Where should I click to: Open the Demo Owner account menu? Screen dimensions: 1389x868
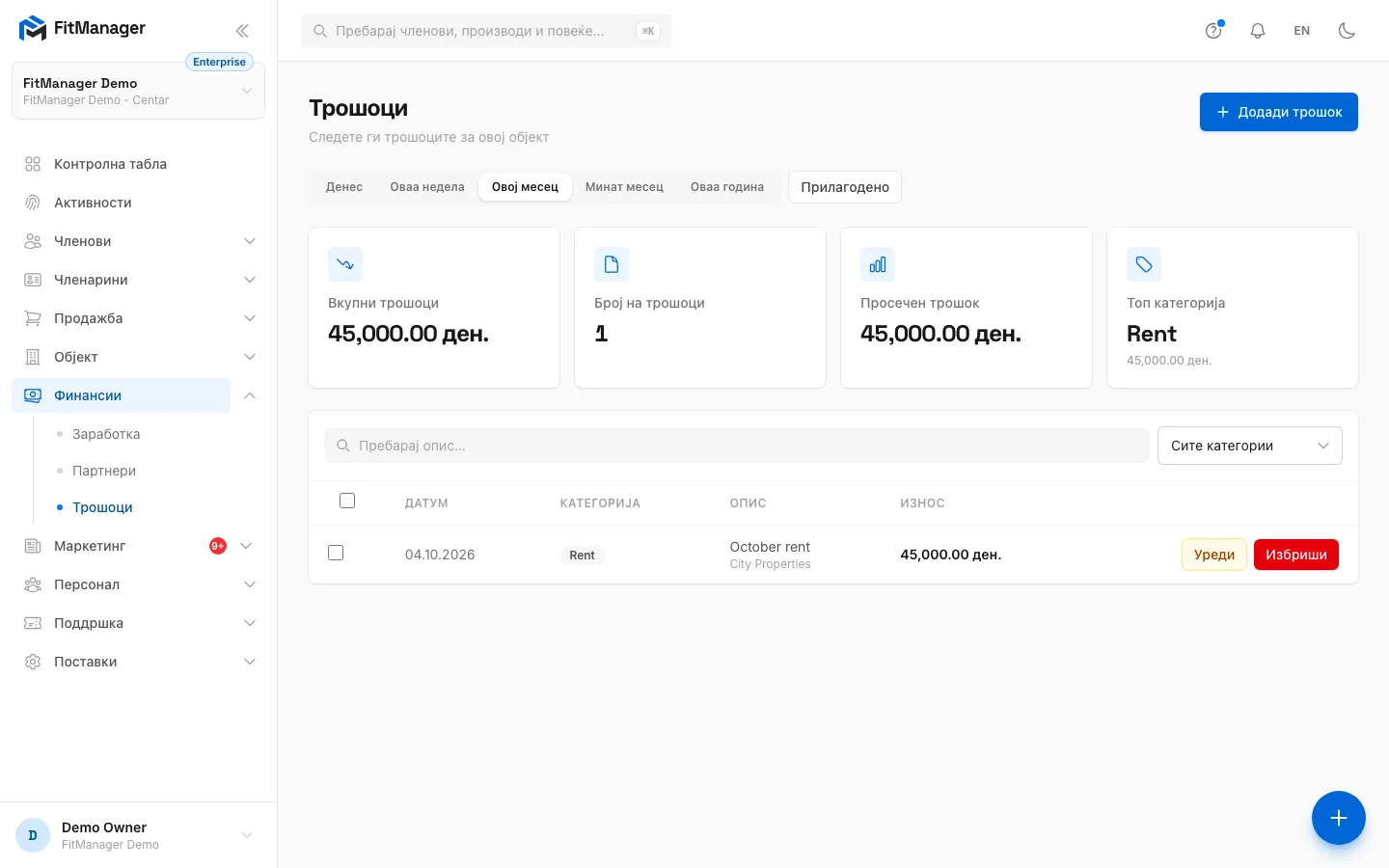pyautogui.click(x=138, y=835)
